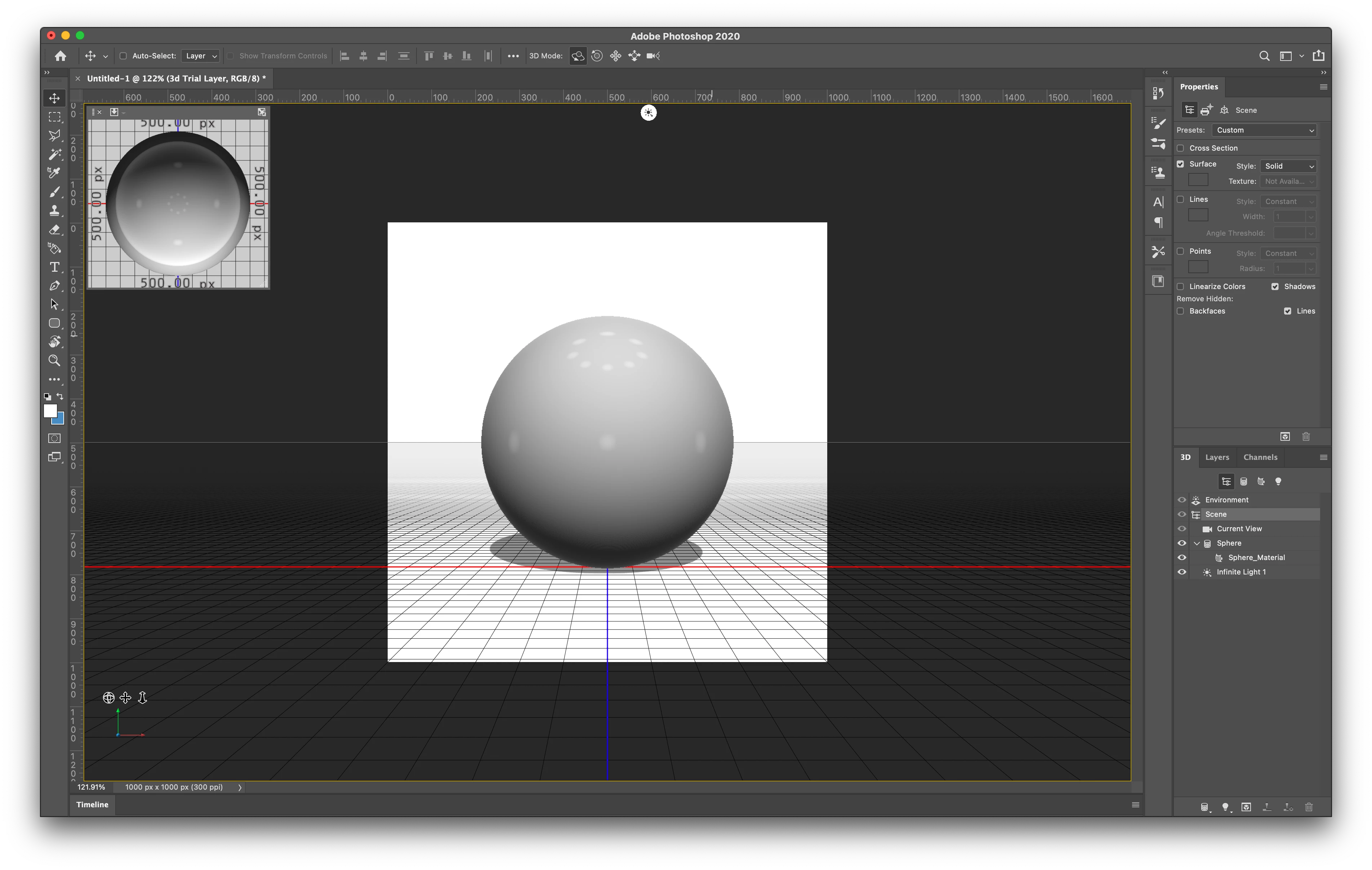The image size is (1372, 870).
Task: Click Roll 3D object mode icon
Action: coord(597,56)
